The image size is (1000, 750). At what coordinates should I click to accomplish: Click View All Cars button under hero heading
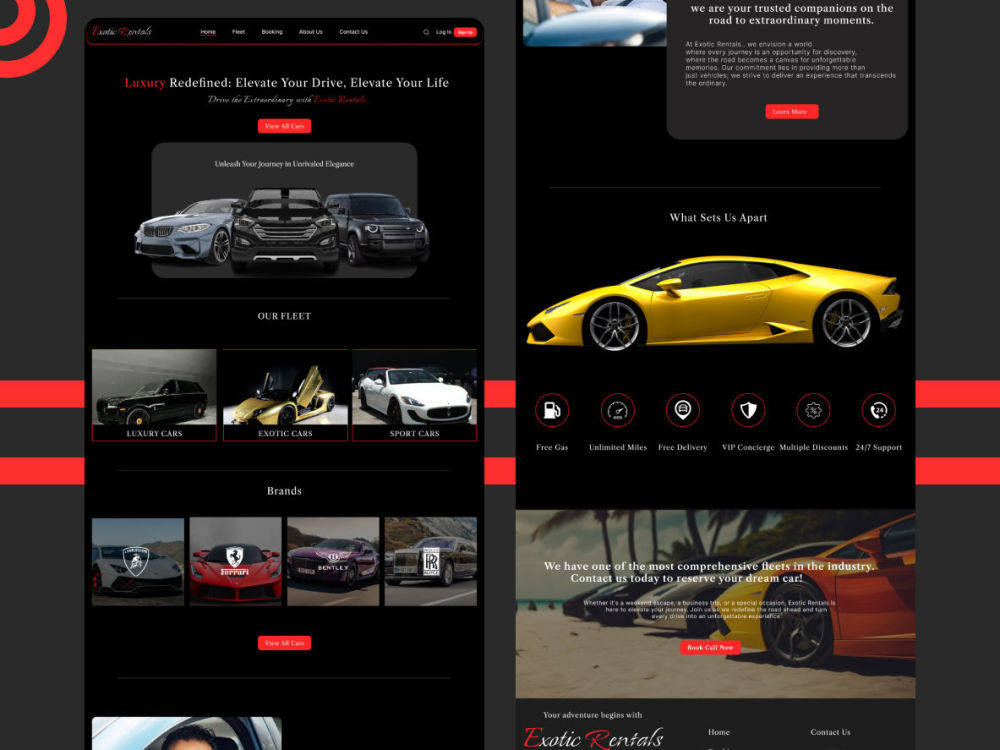(x=284, y=126)
